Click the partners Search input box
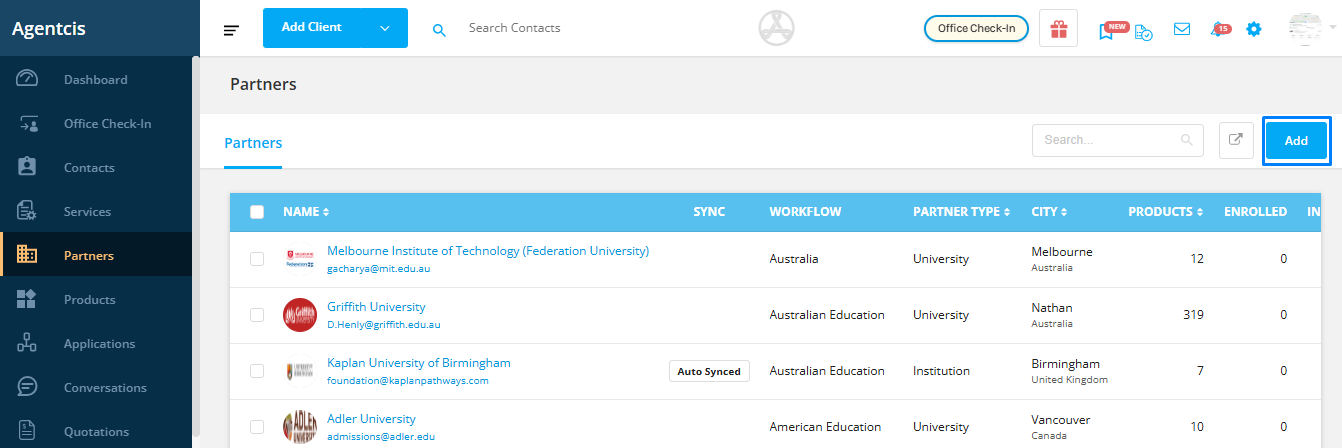This screenshot has height=448, width=1342. (x=1117, y=140)
